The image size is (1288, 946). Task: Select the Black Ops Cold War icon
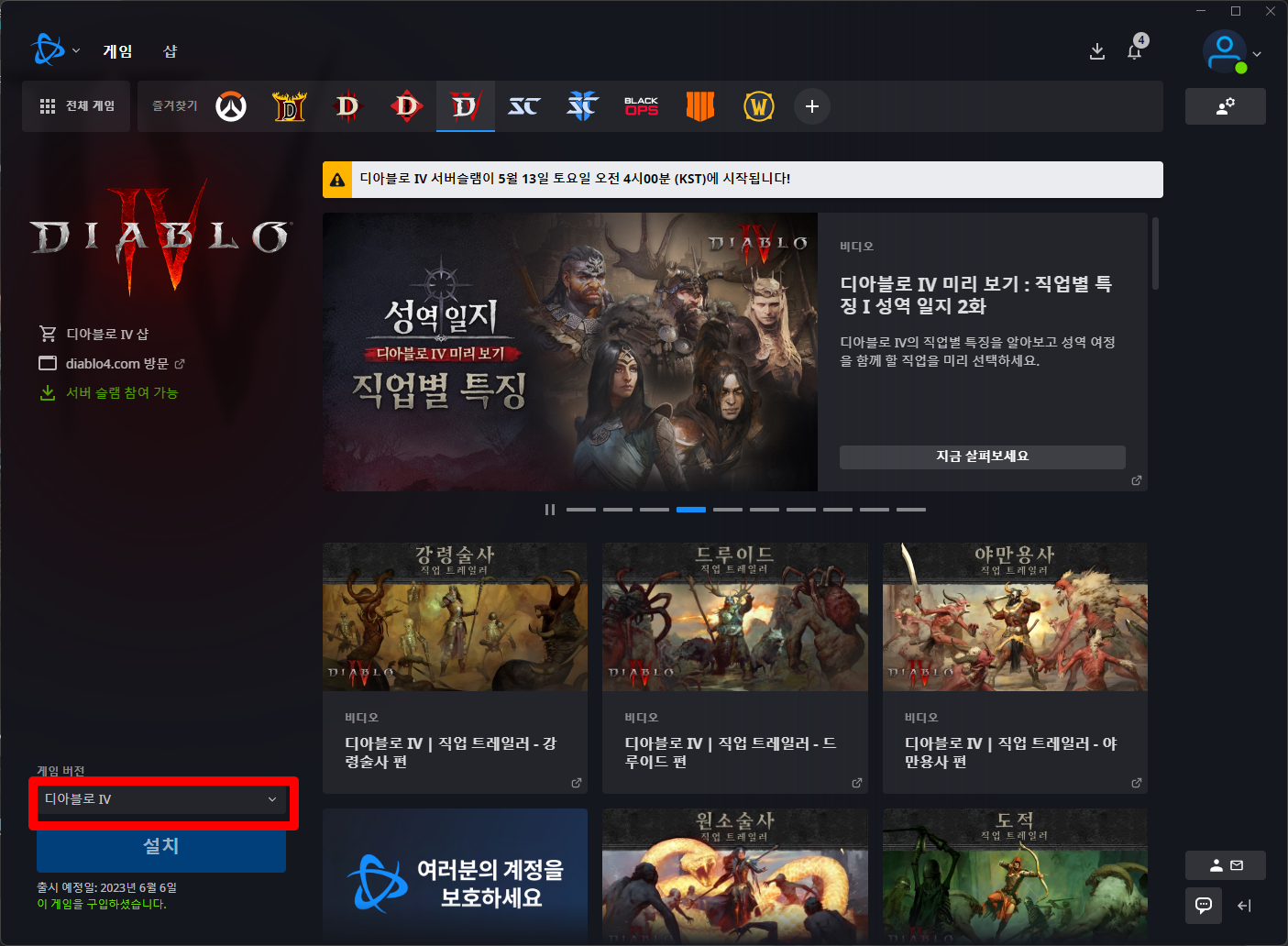[642, 106]
